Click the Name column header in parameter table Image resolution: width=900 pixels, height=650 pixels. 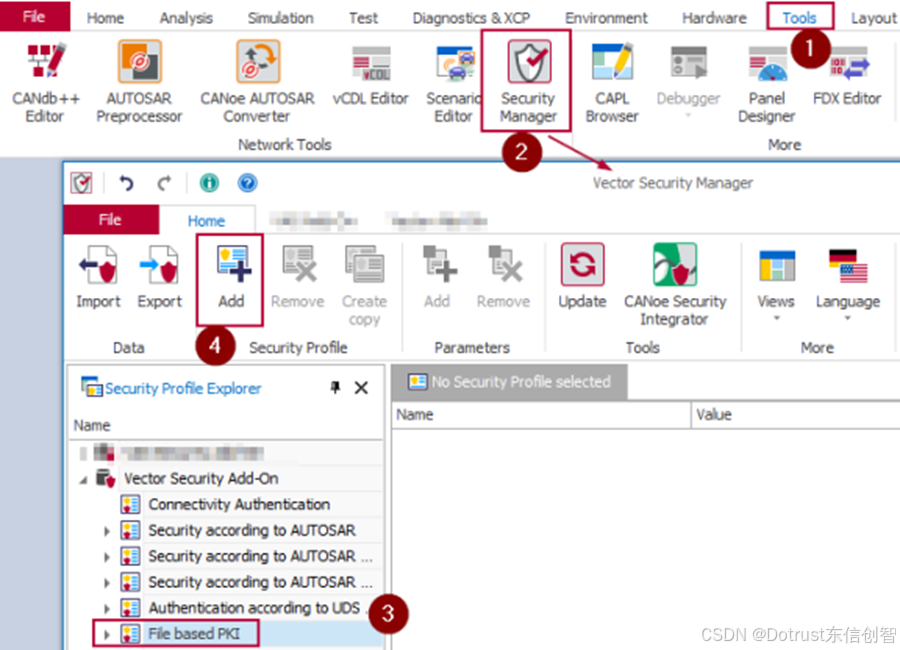pyautogui.click(x=541, y=415)
